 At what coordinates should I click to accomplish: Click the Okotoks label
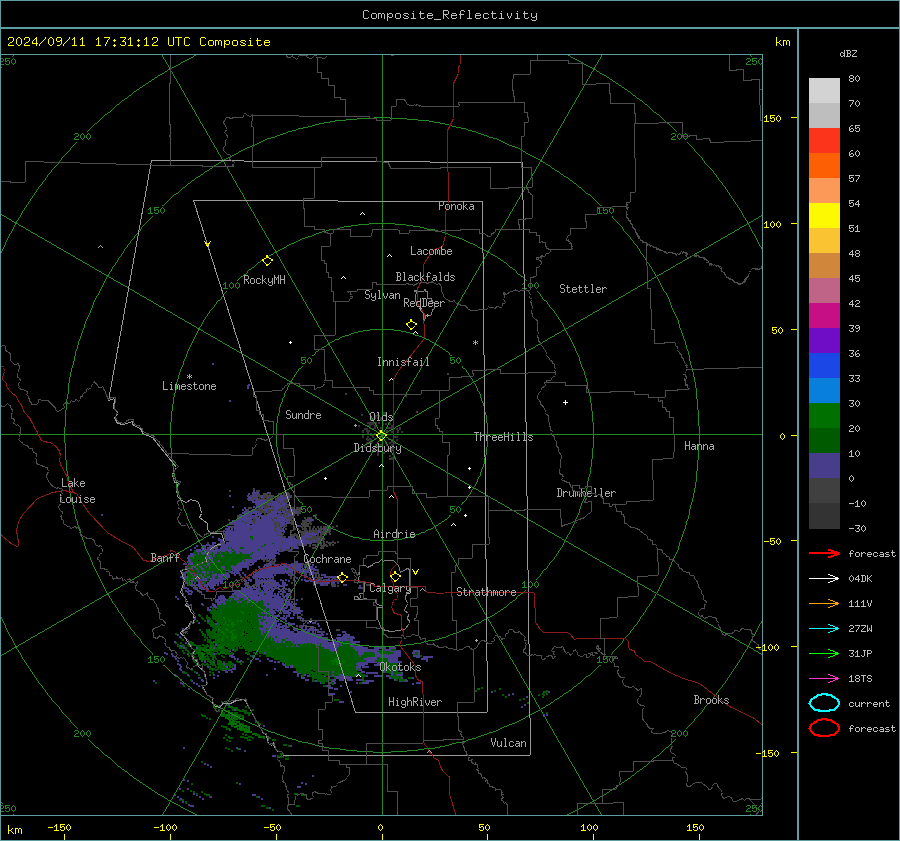click(x=400, y=668)
